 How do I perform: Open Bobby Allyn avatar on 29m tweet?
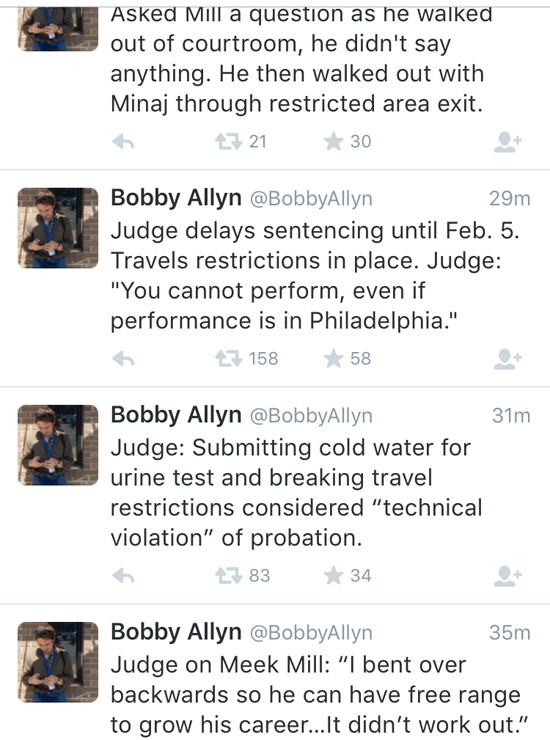tap(58, 228)
